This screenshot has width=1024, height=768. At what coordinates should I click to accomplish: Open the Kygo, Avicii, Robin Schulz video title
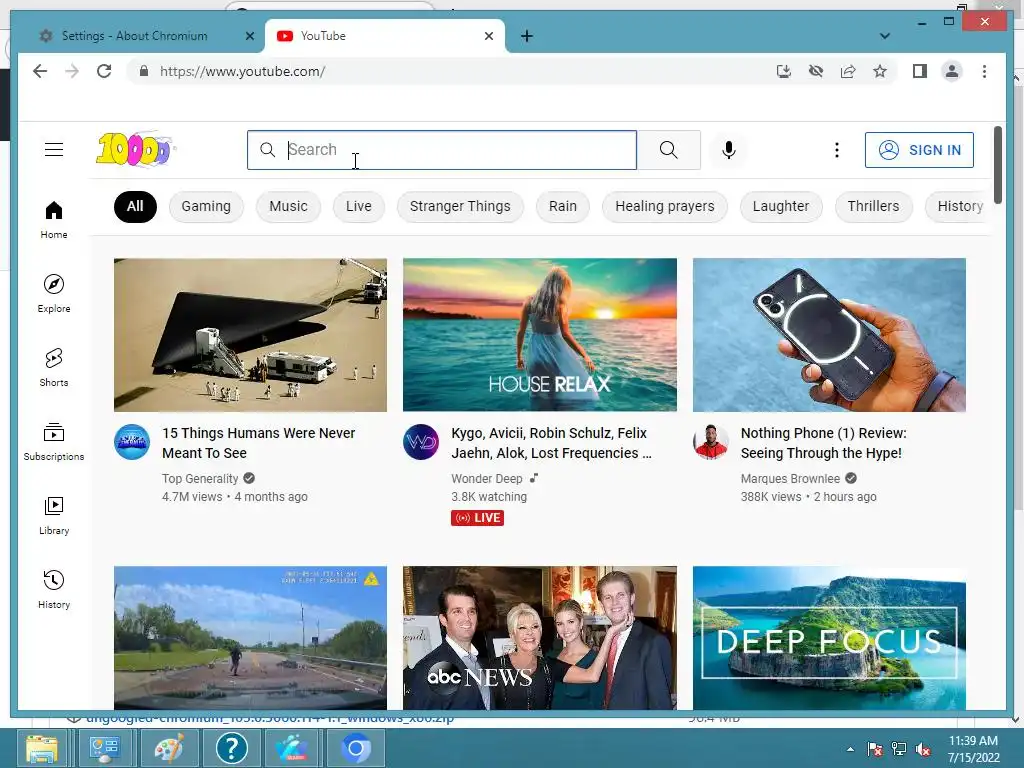(x=551, y=443)
